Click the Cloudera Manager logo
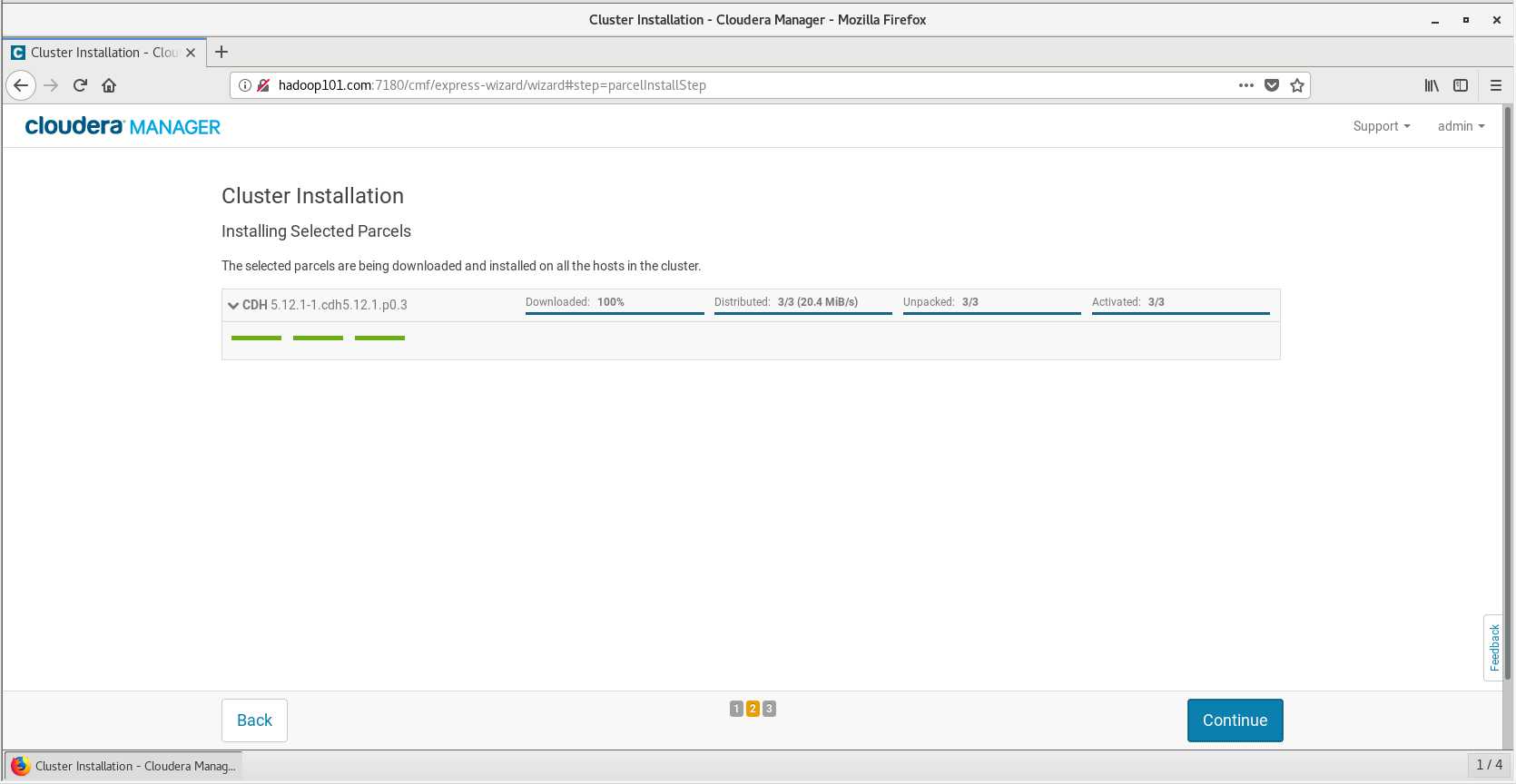 123,126
